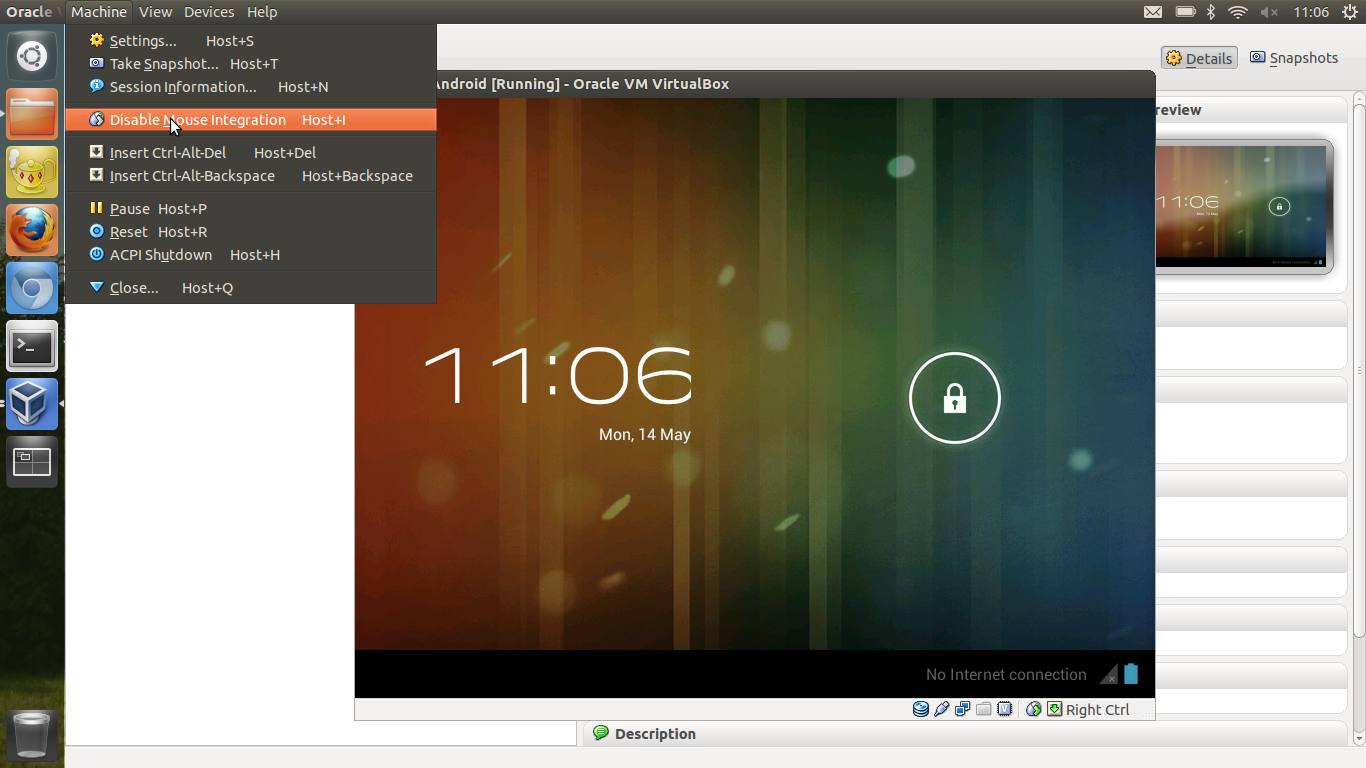Click the shared folders status icon
This screenshot has height=768, width=1366.
[x=983, y=709]
